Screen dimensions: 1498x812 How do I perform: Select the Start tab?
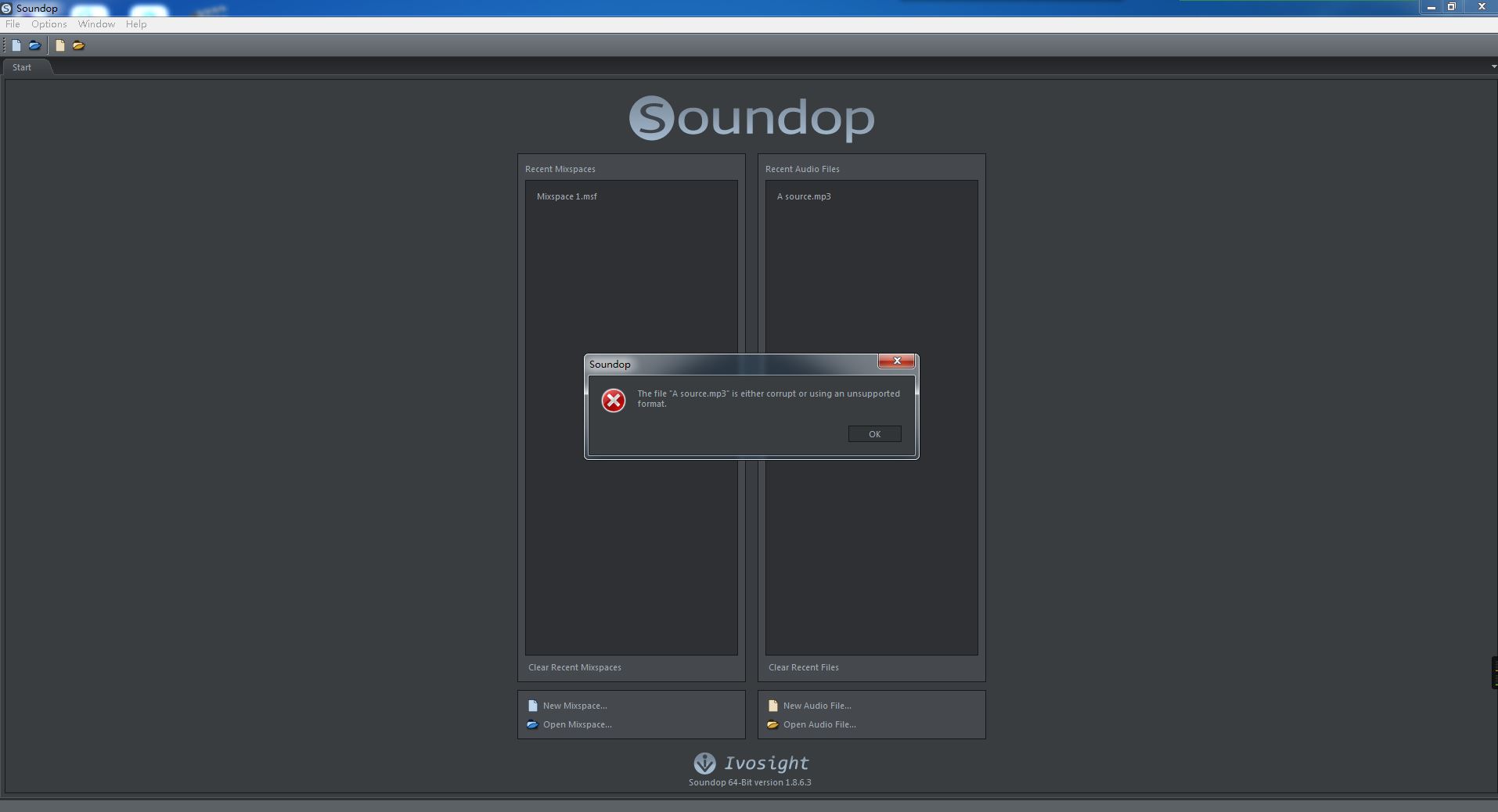(22, 67)
